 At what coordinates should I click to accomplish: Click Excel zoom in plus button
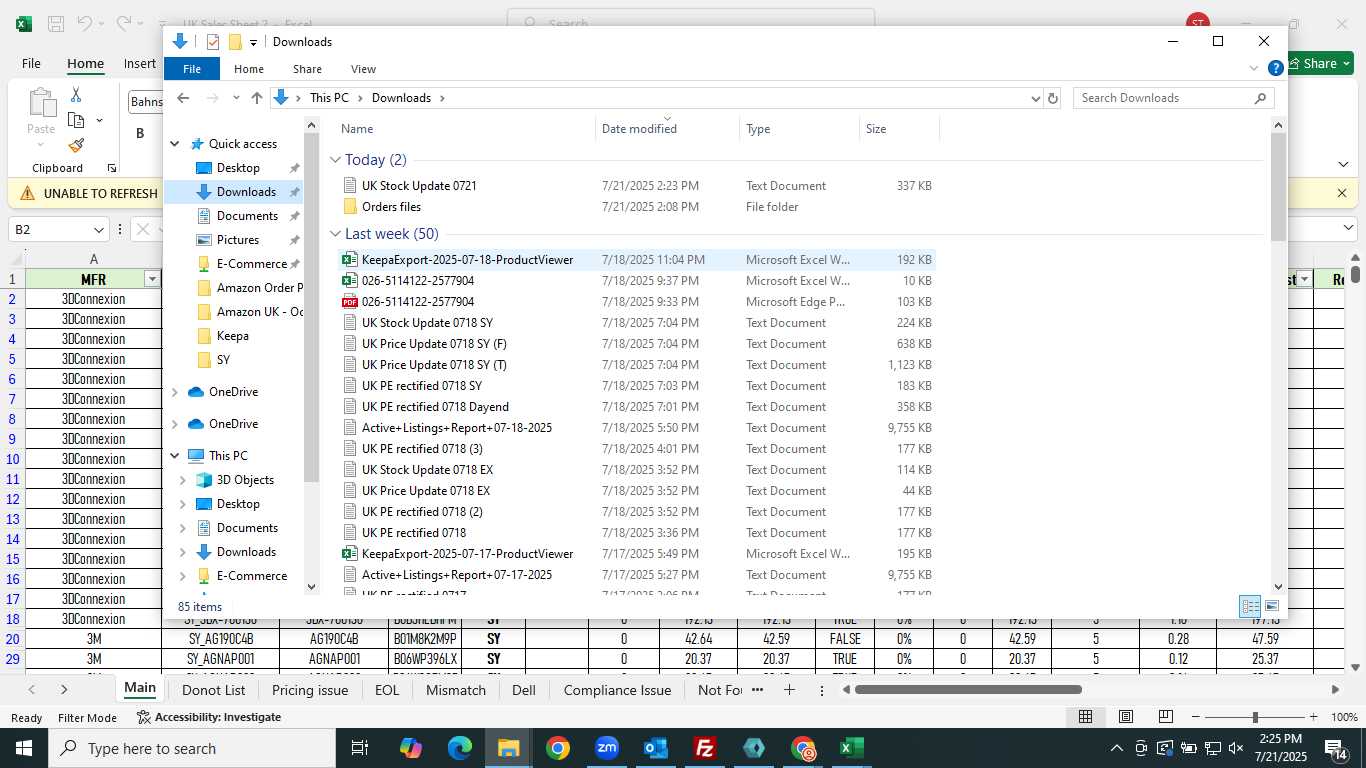pos(1313,717)
